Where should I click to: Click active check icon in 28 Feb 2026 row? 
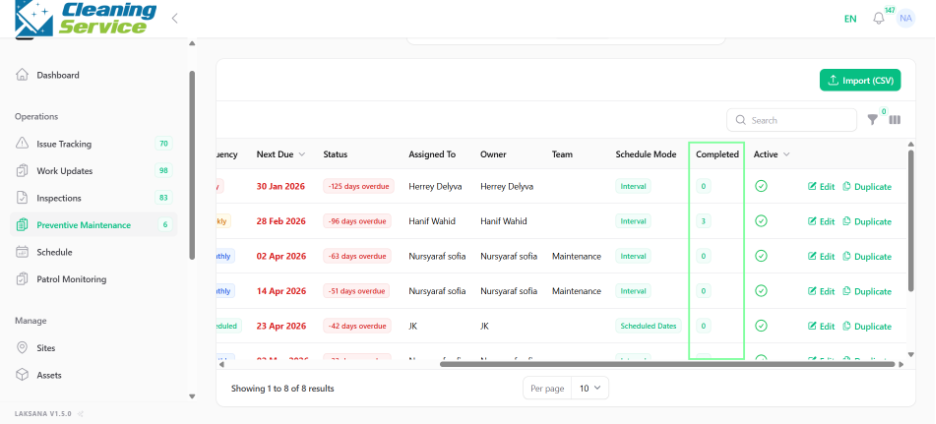click(x=761, y=221)
